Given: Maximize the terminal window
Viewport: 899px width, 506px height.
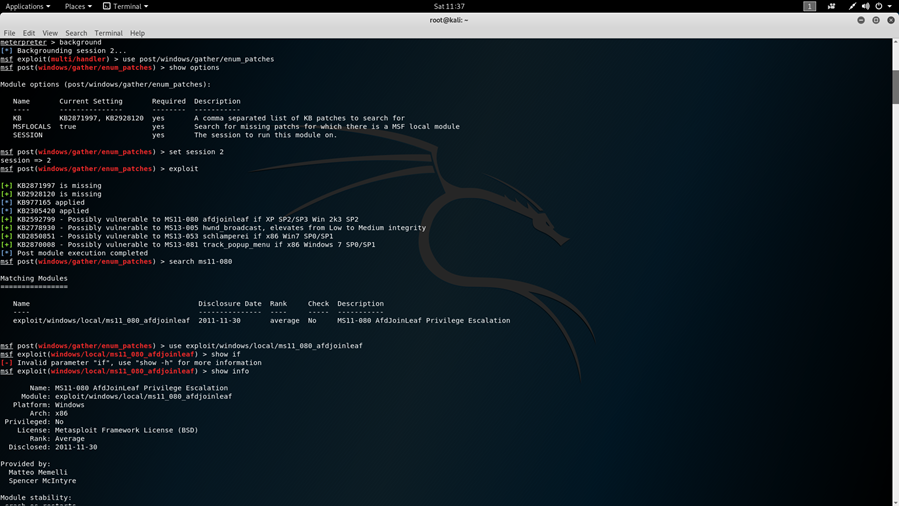Looking at the screenshot, I should coord(875,20).
